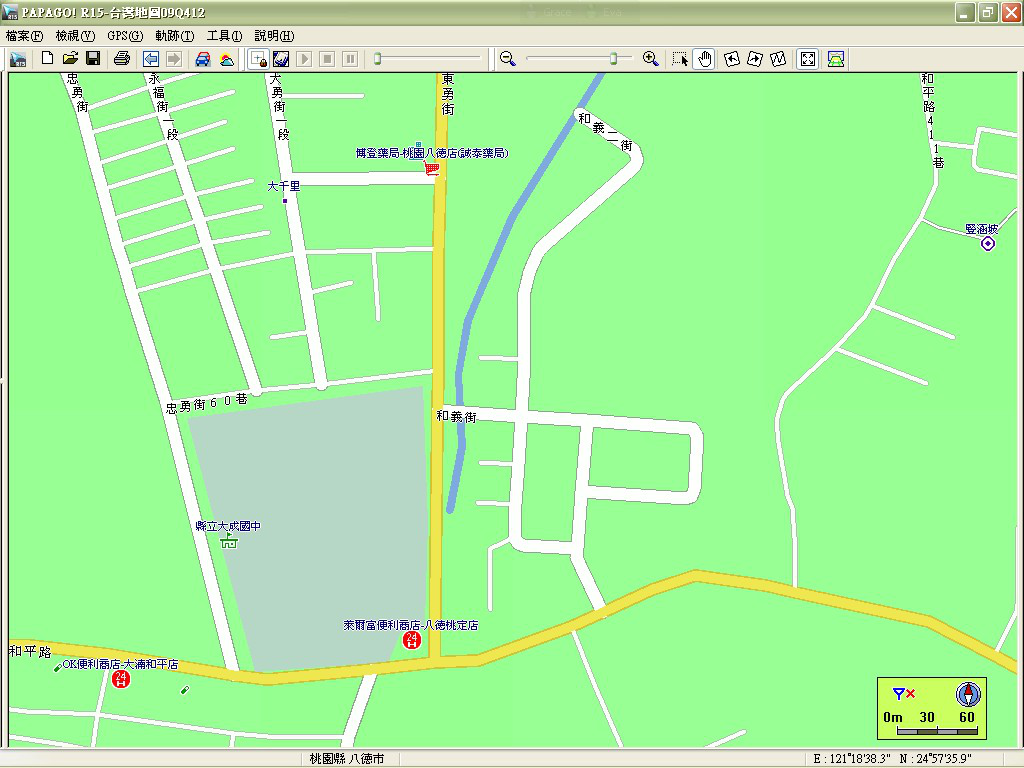Image resolution: width=1024 pixels, height=768 pixels.
Task: Toggle the locked crosshair position button
Action: pyautogui.click(x=258, y=59)
